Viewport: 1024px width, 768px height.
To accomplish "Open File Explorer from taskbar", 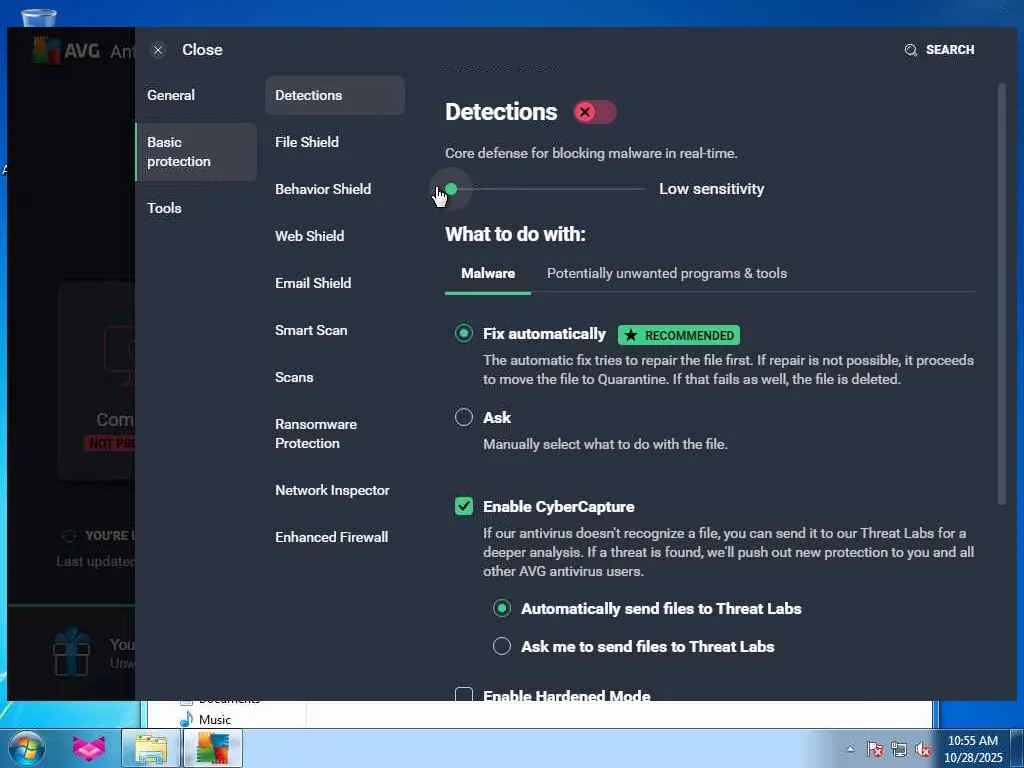I will tap(151, 748).
